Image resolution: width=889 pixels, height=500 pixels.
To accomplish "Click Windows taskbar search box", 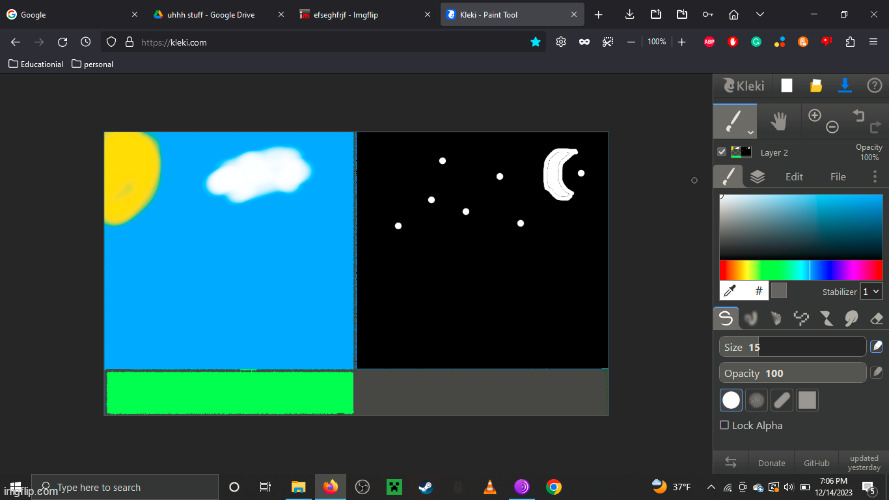I will (x=125, y=487).
